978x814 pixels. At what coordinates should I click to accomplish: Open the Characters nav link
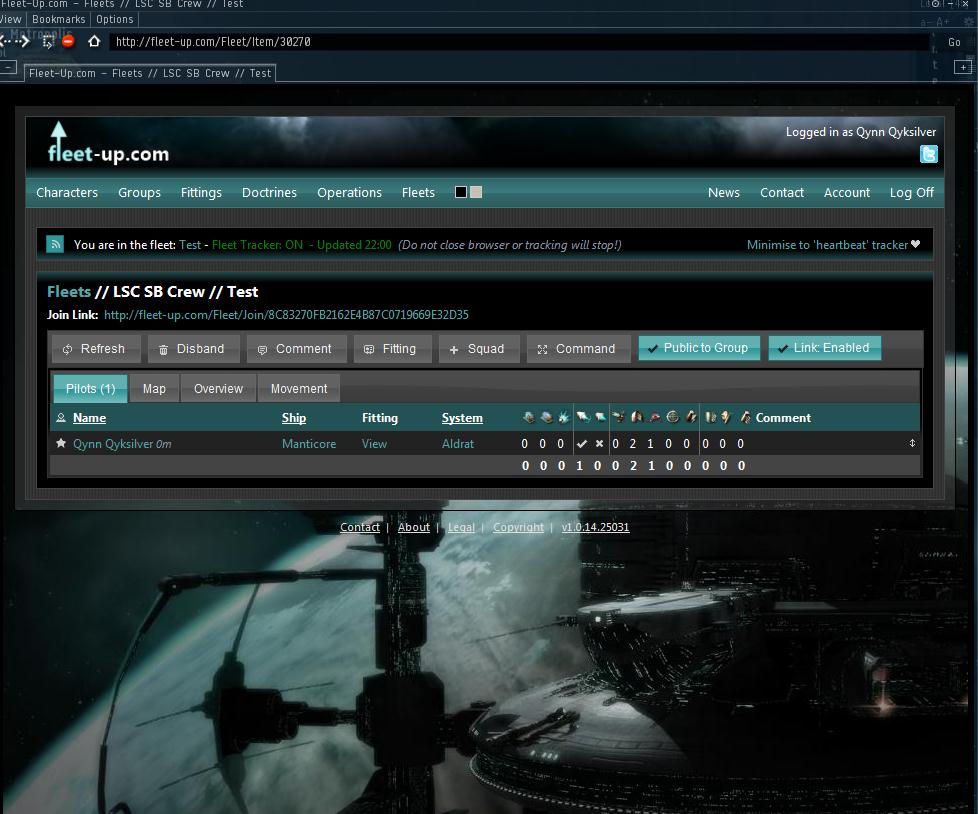pos(67,192)
